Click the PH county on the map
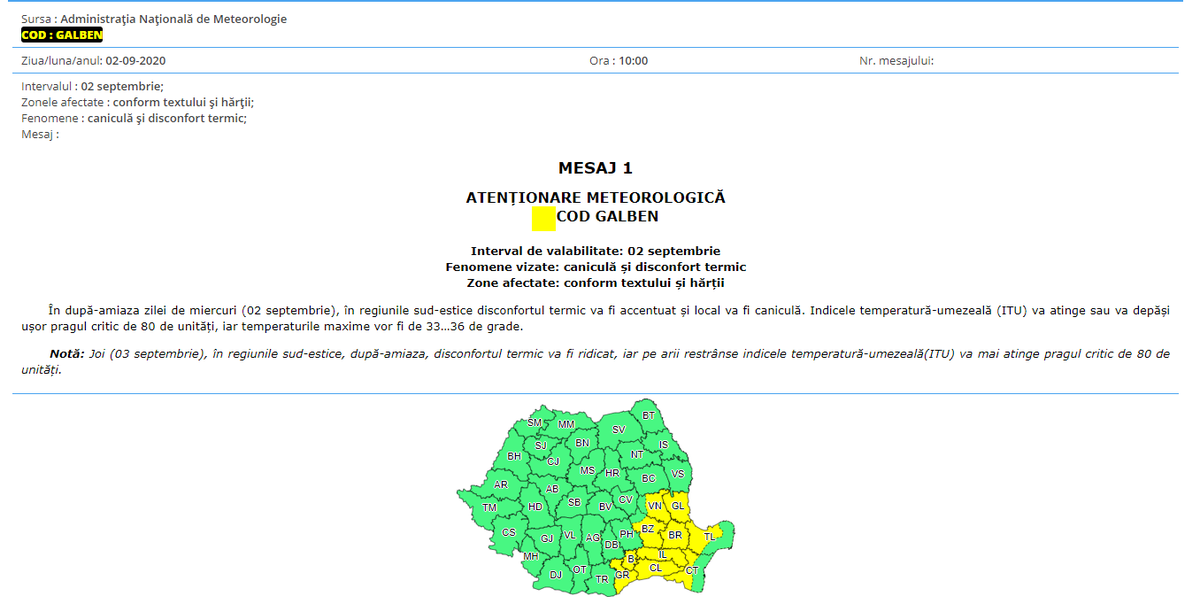Screen dimensions: 1200x604 [x=626, y=535]
